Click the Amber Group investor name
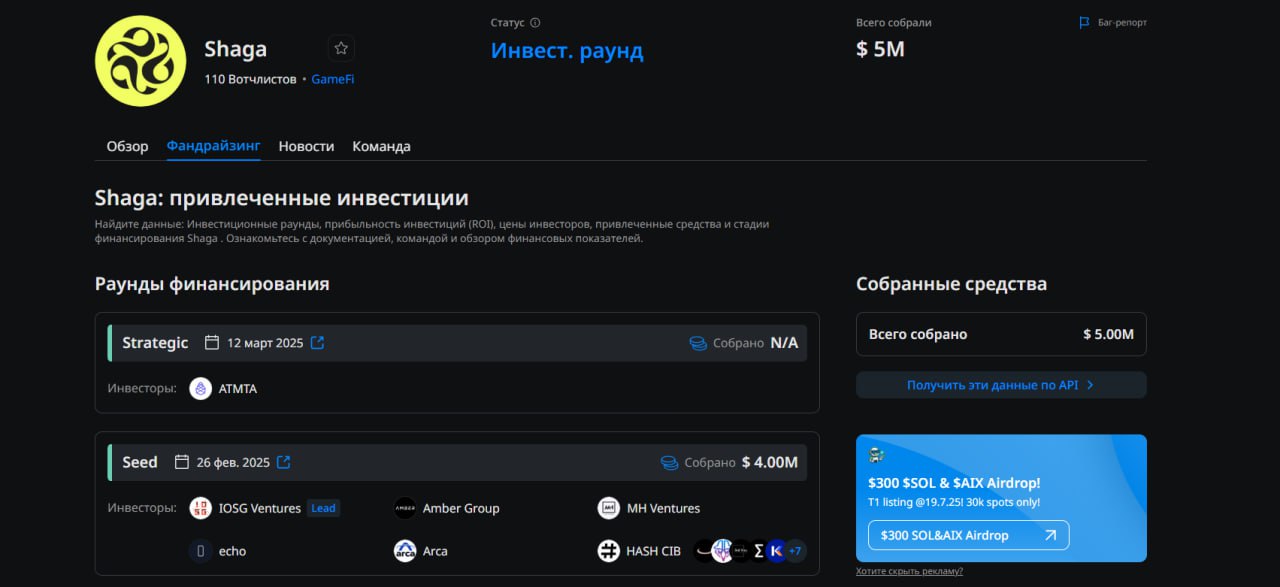This screenshot has height=587, width=1280. [x=461, y=508]
